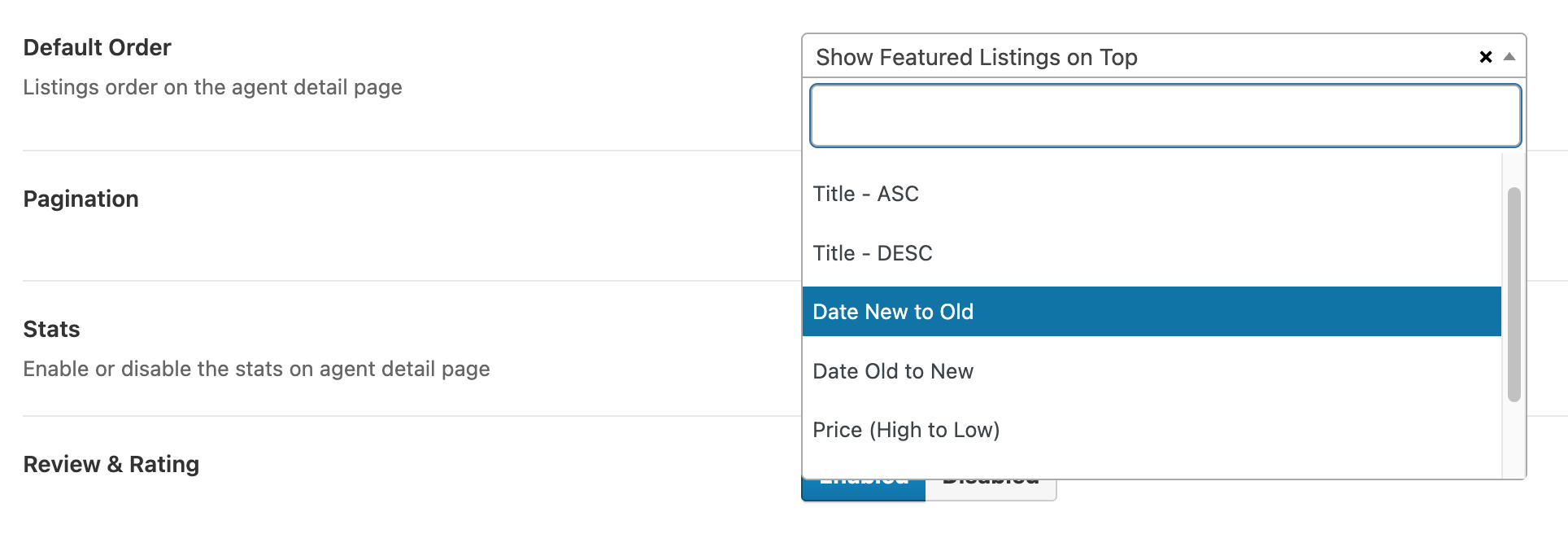The image size is (1568, 534).
Task: Pick the highlighted Date New to Old option
Action: pyautogui.click(x=1152, y=312)
